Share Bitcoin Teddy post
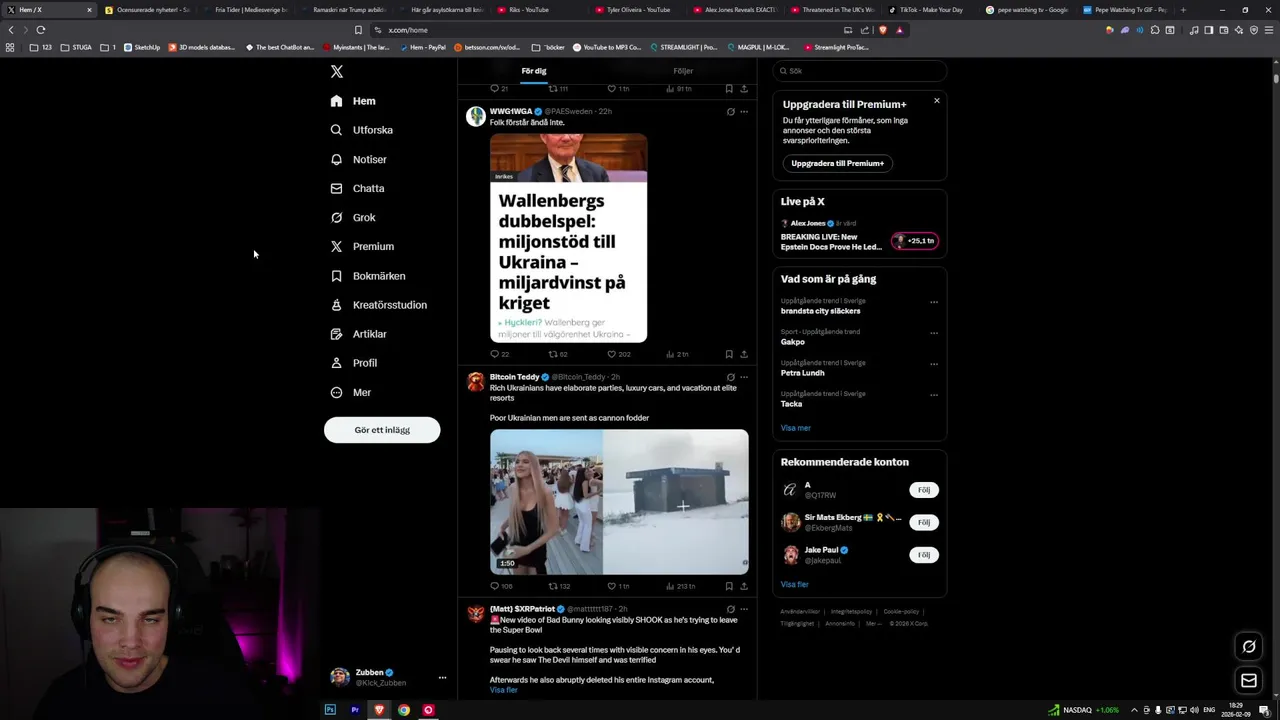 pyautogui.click(x=744, y=586)
